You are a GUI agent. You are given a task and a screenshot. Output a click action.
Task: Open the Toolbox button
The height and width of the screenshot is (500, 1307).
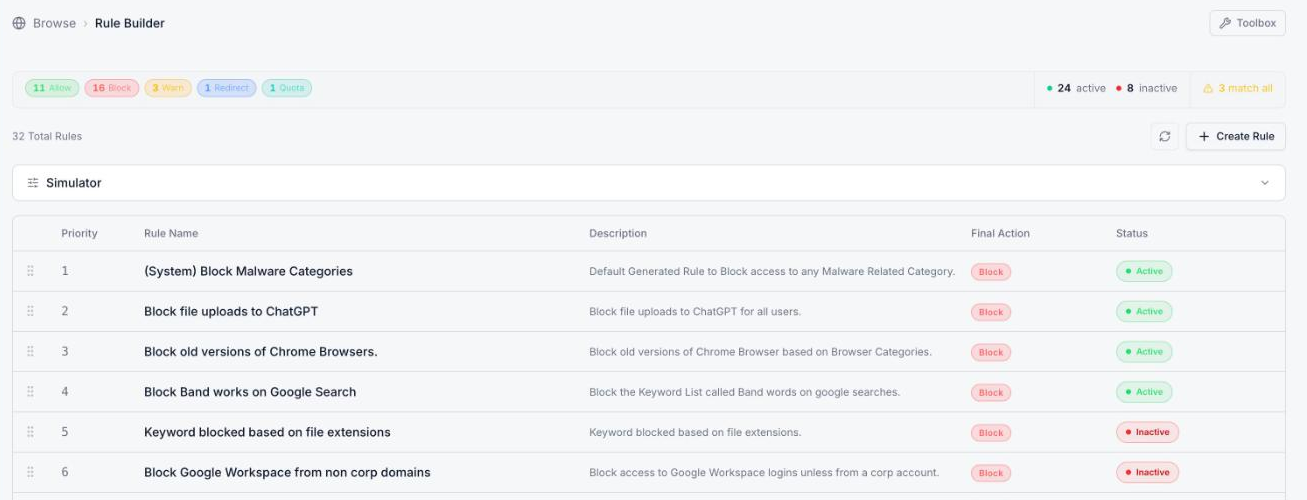coord(1247,23)
